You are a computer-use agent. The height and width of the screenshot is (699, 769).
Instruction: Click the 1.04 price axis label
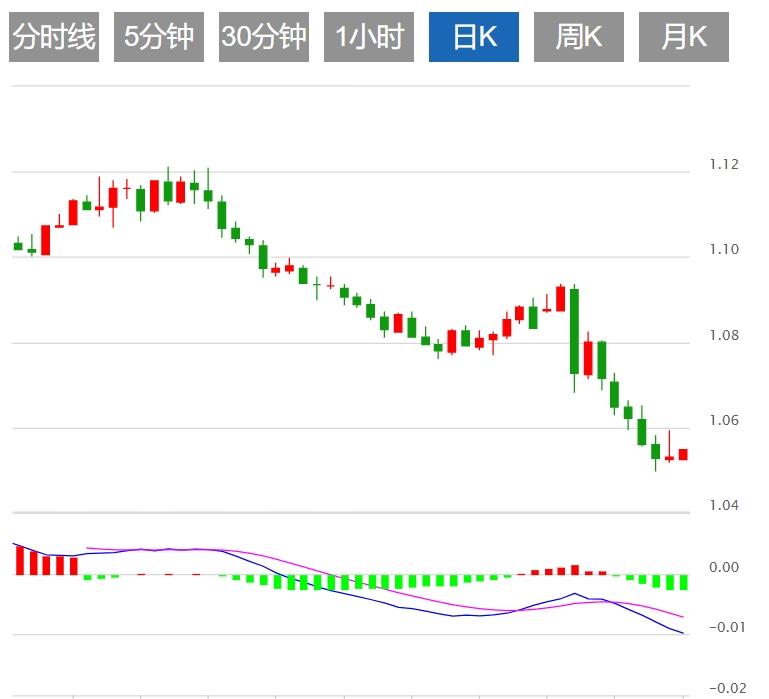(723, 506)
